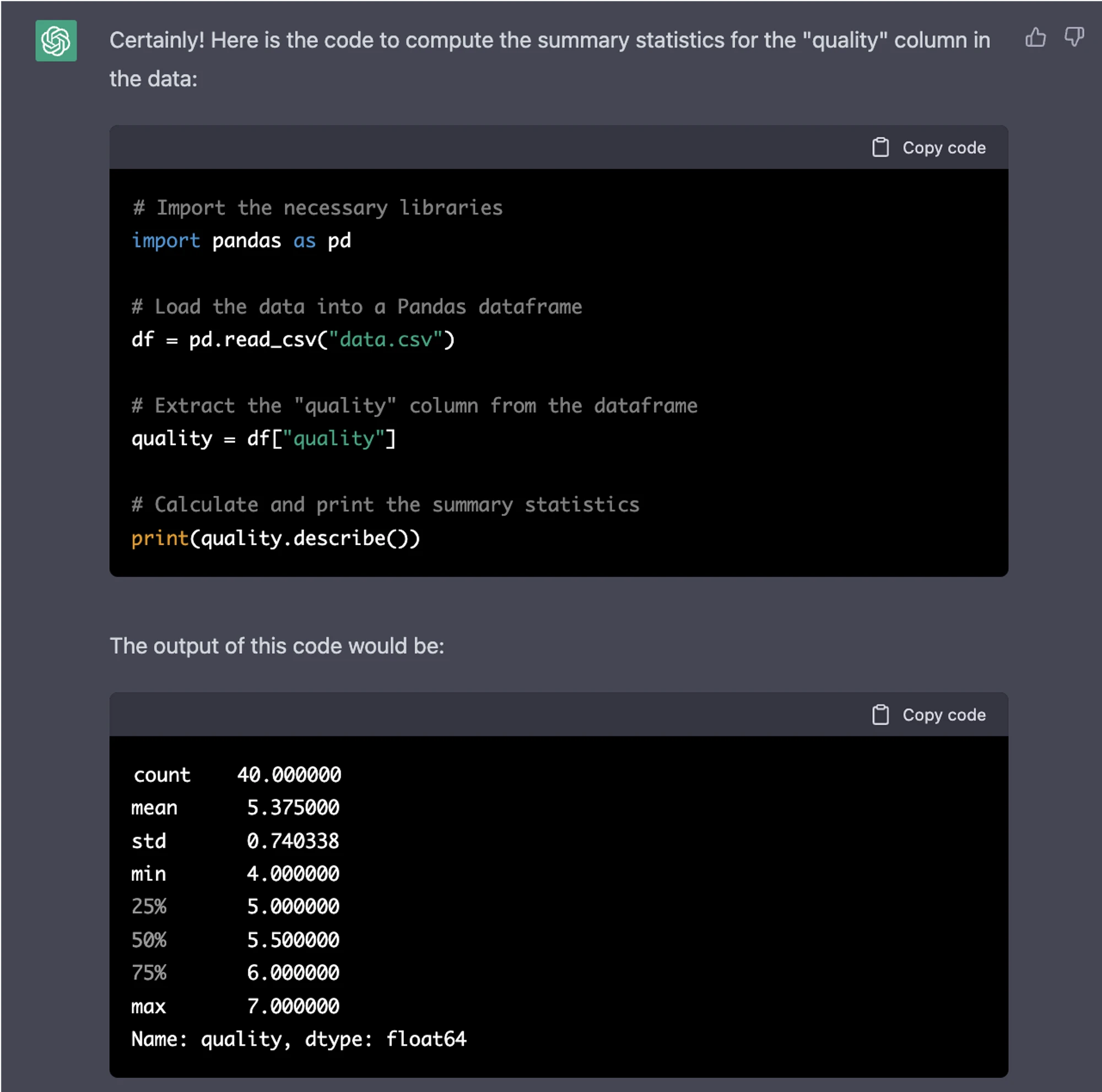Click the 75% value 6.000000
Viewport: 1102px width, 1092px height.
[293, 972]
